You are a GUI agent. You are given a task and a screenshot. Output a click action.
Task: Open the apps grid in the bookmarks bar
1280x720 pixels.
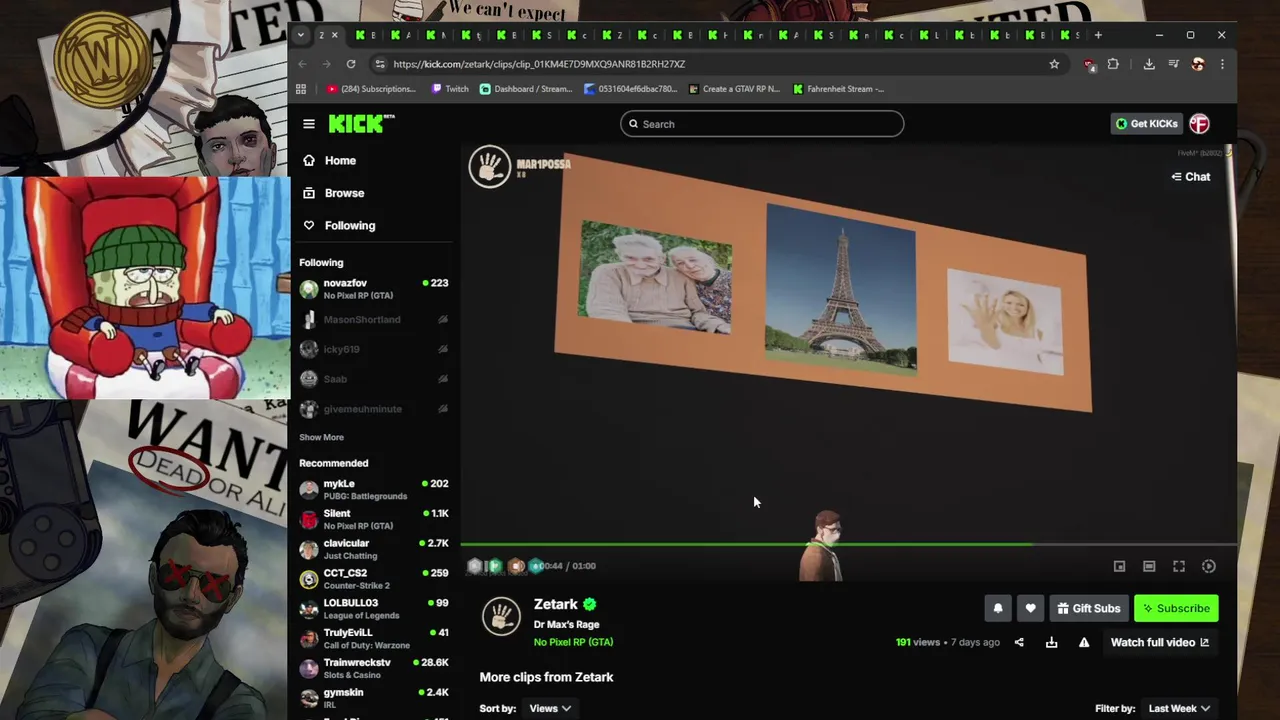coord(301,89)
